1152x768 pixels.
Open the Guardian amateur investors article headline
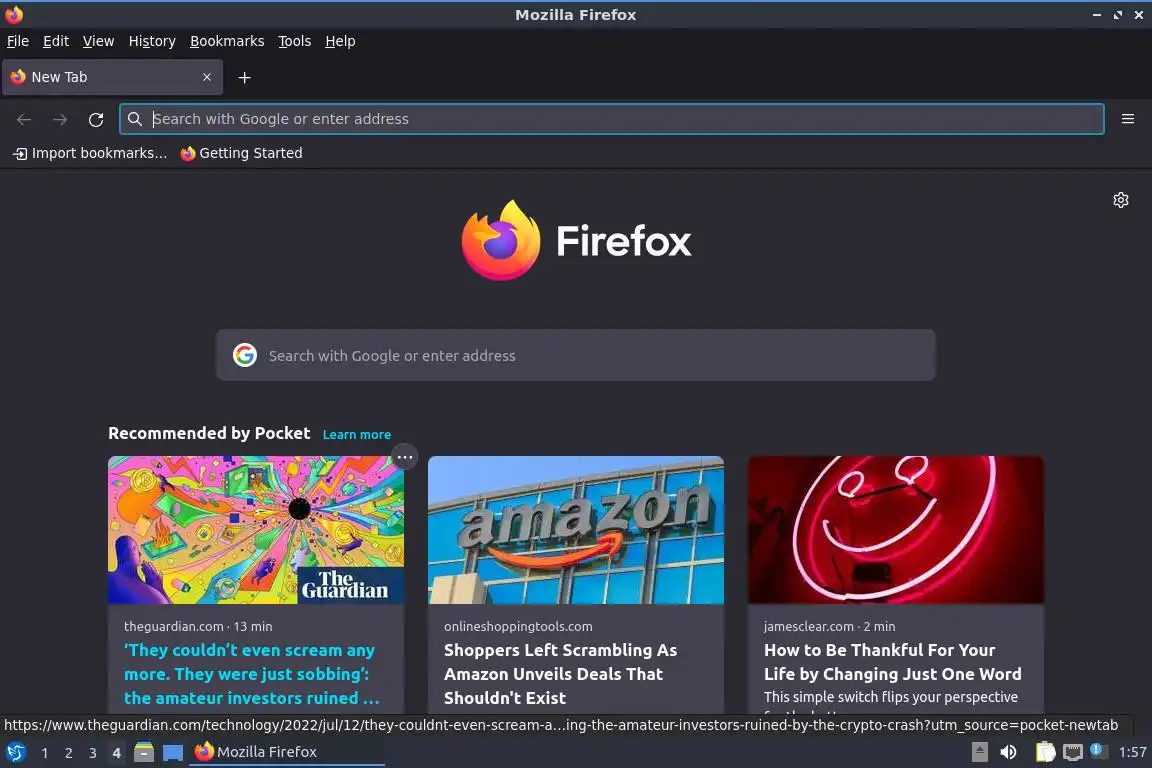[251, 674]
